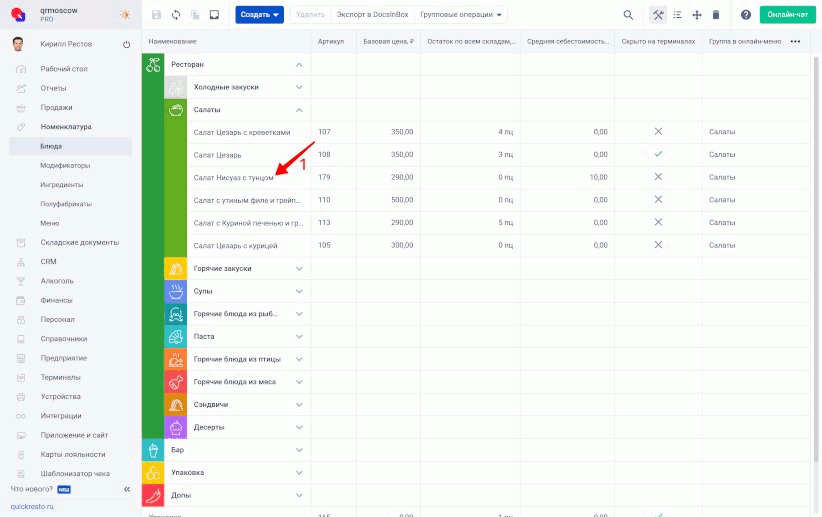Click the copy icon in toolbar
This screenshot has width=822, height=517.
click(195, 15)
